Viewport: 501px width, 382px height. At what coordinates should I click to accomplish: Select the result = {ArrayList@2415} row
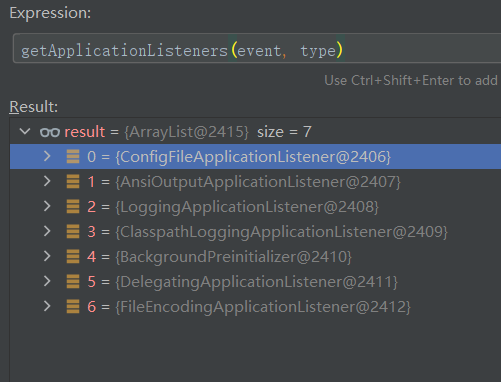(x=255, y=132)
